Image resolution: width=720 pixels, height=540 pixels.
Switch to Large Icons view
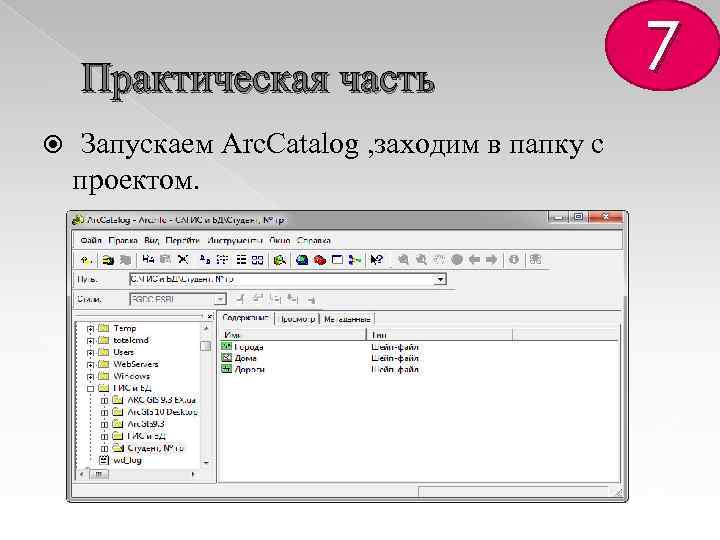pos(205,259)
